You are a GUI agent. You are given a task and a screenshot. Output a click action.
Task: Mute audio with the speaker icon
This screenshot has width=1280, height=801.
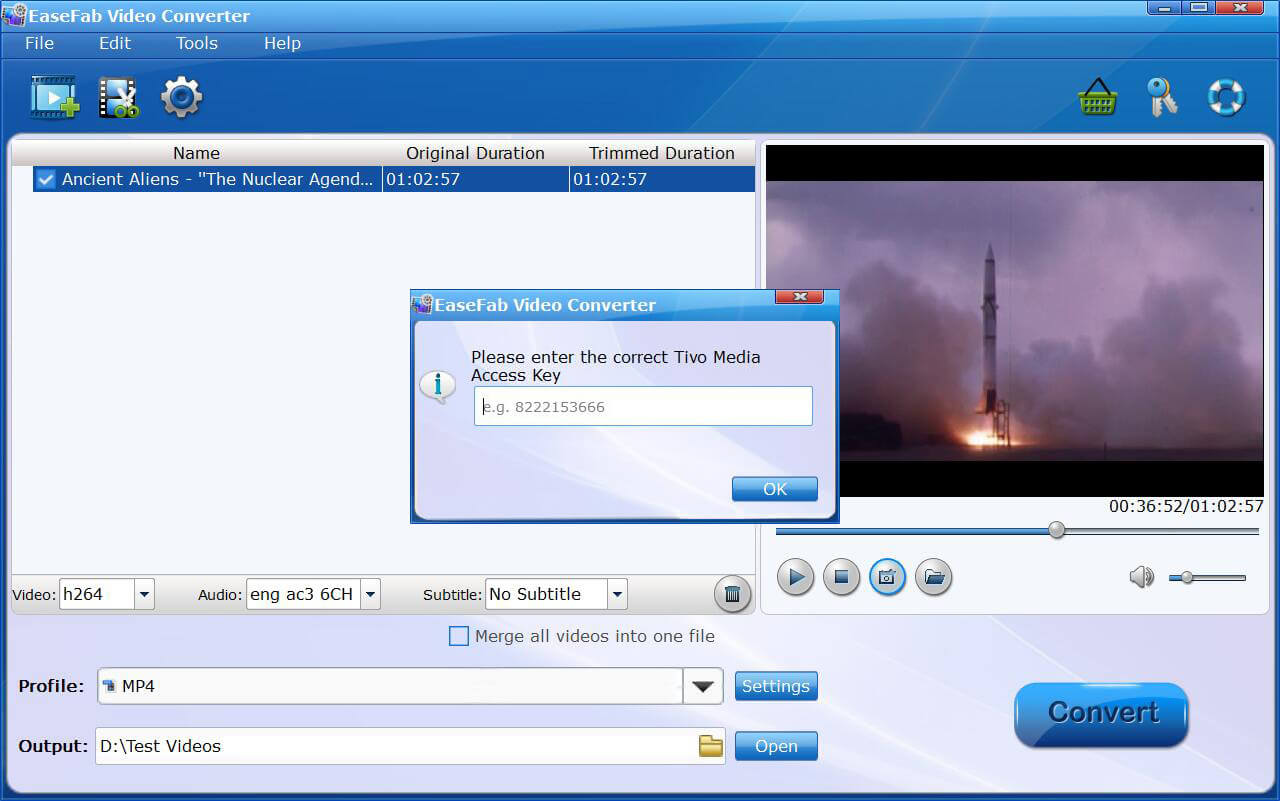point(1141,577)
